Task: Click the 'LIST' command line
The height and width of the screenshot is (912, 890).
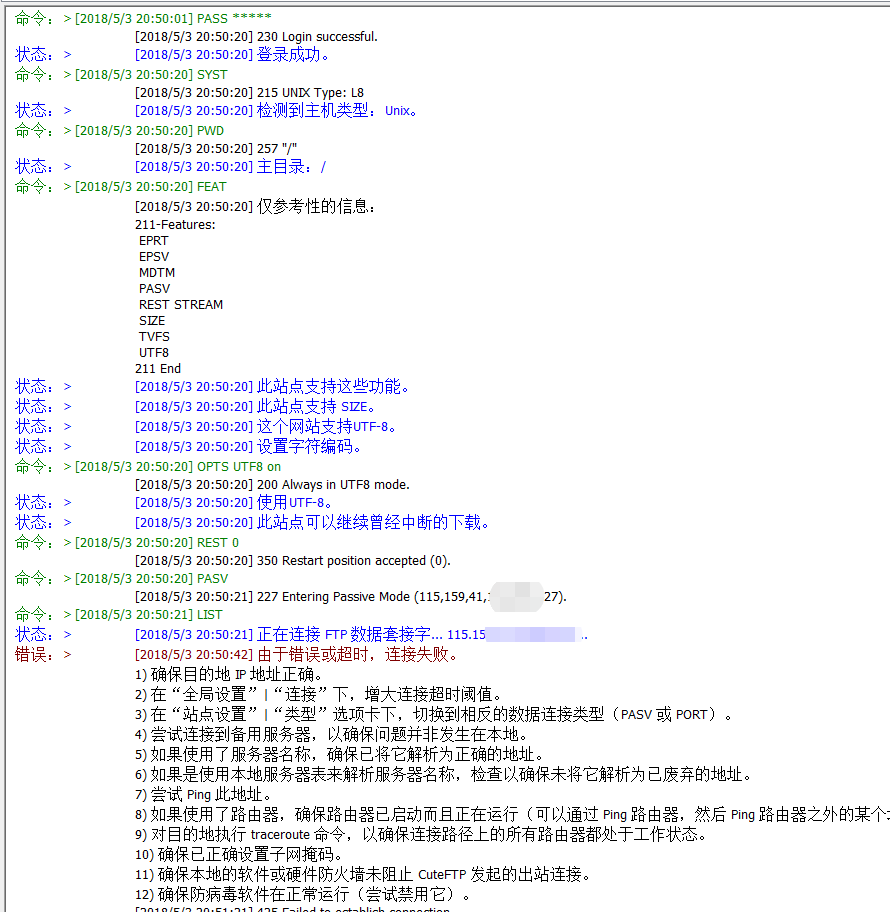Action: [119, 615]
